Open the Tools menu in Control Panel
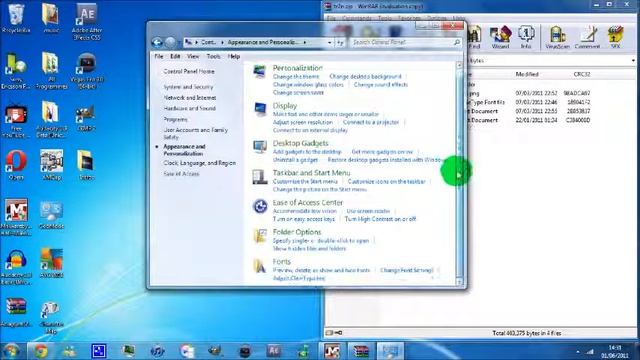 (213, 56)
